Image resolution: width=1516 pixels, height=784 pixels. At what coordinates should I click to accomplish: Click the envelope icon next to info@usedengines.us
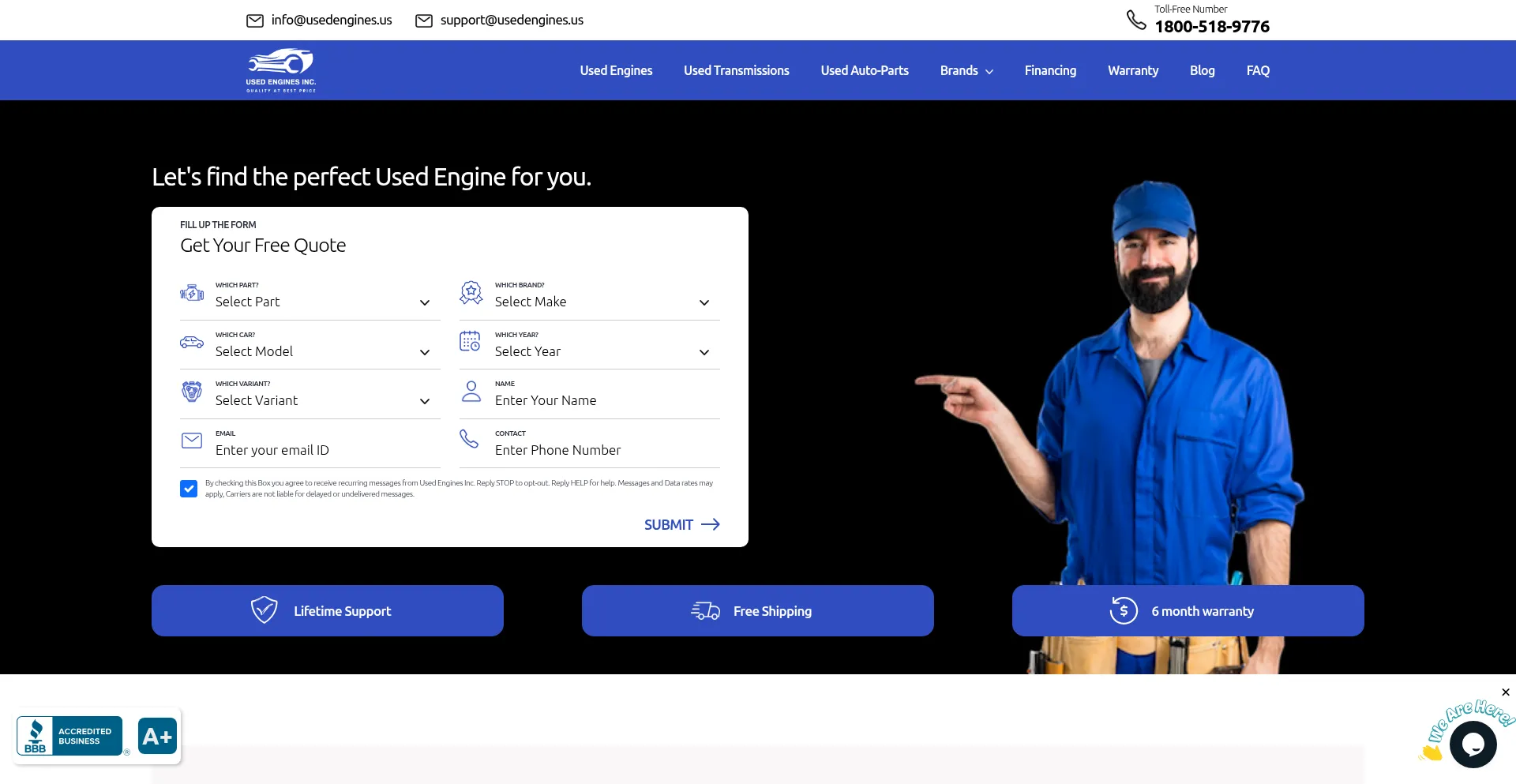click(254, 21)
